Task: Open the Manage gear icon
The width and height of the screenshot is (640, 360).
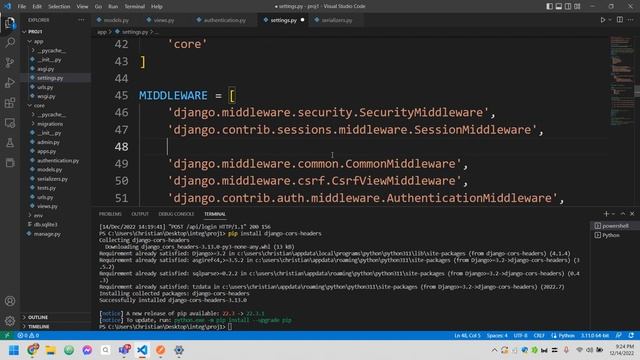Action: [10, 321]
